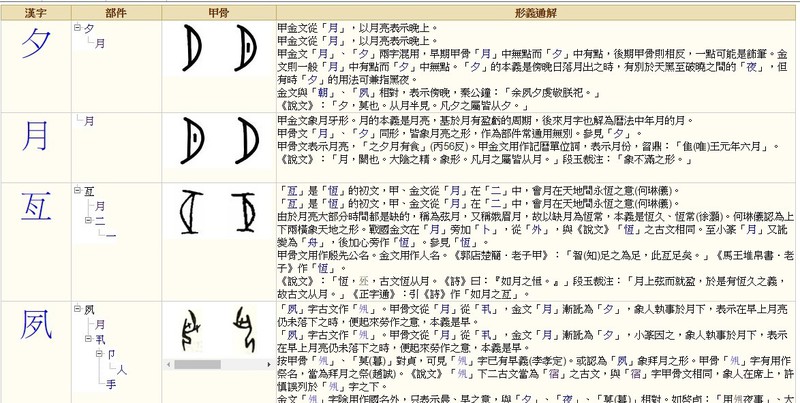Collapse the 亙 component tree node
Image resolution: width=800 pixels, height=403 pixels.
78,191
